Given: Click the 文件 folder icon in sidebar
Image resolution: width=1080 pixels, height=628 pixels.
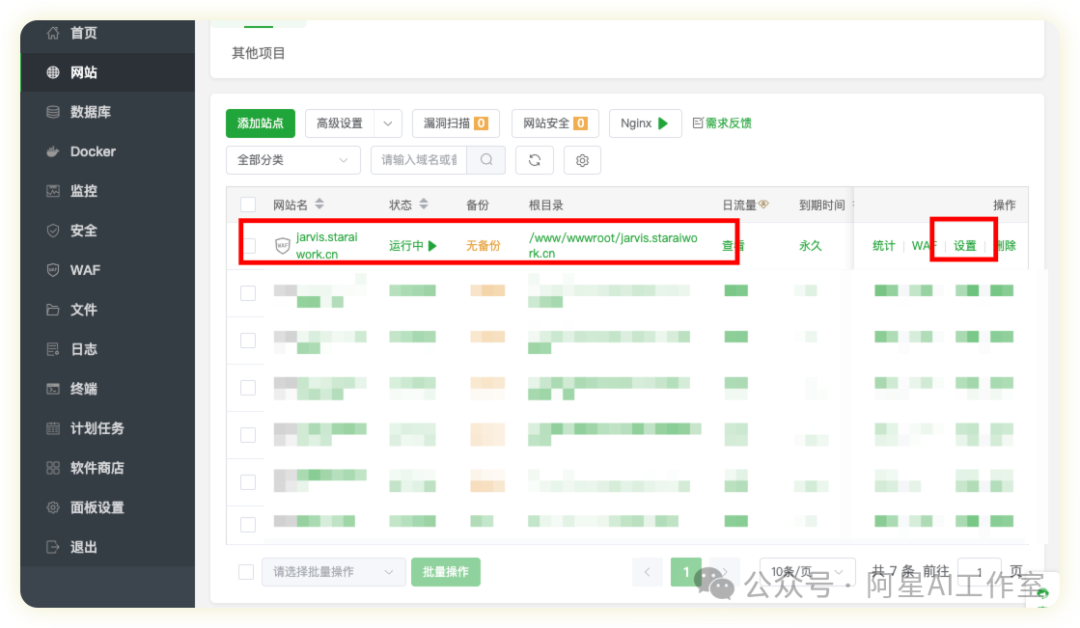Looking at the screenshot, I should [x=53, y=310].
